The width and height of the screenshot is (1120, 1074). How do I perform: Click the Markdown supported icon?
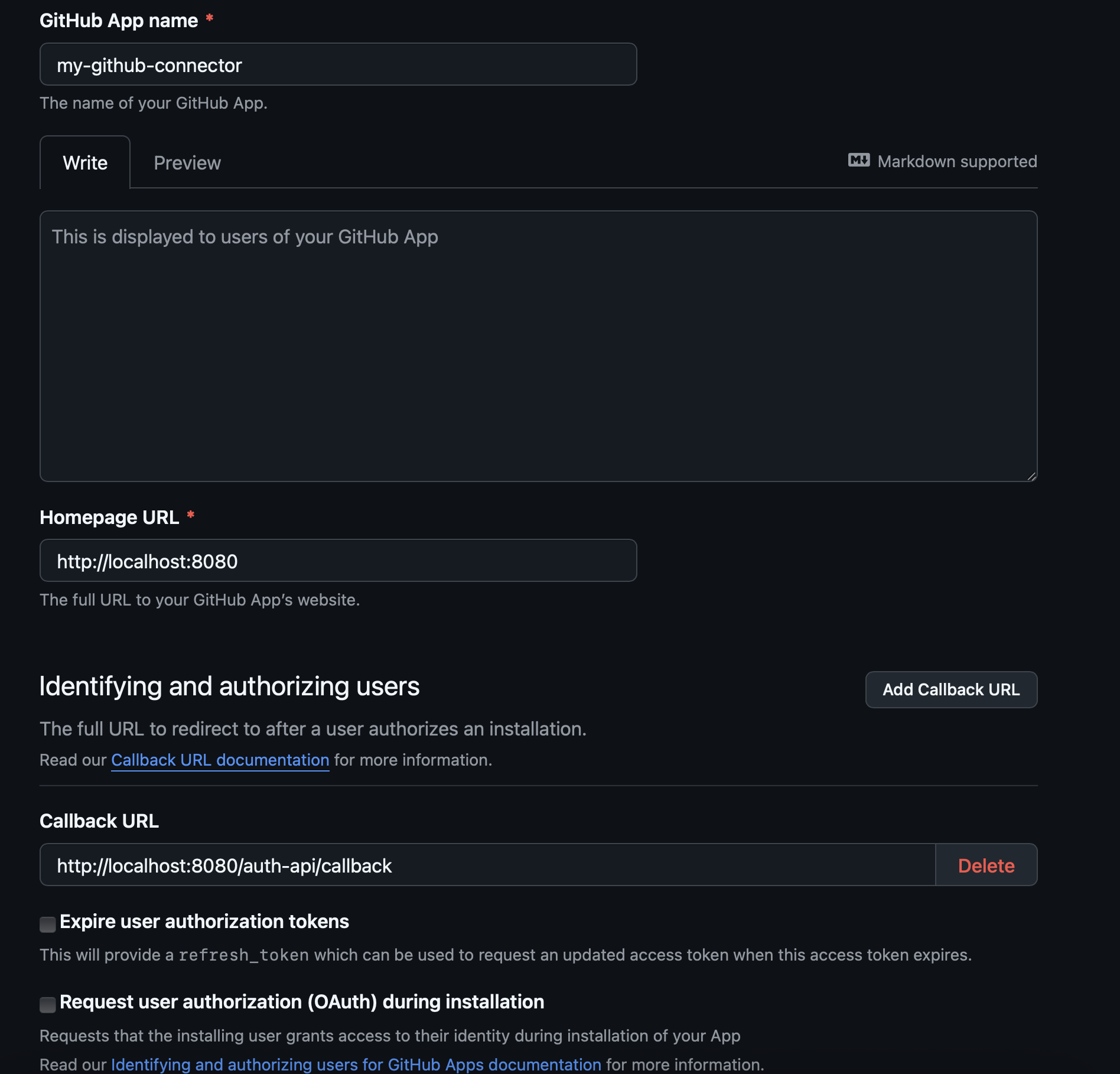859,161
